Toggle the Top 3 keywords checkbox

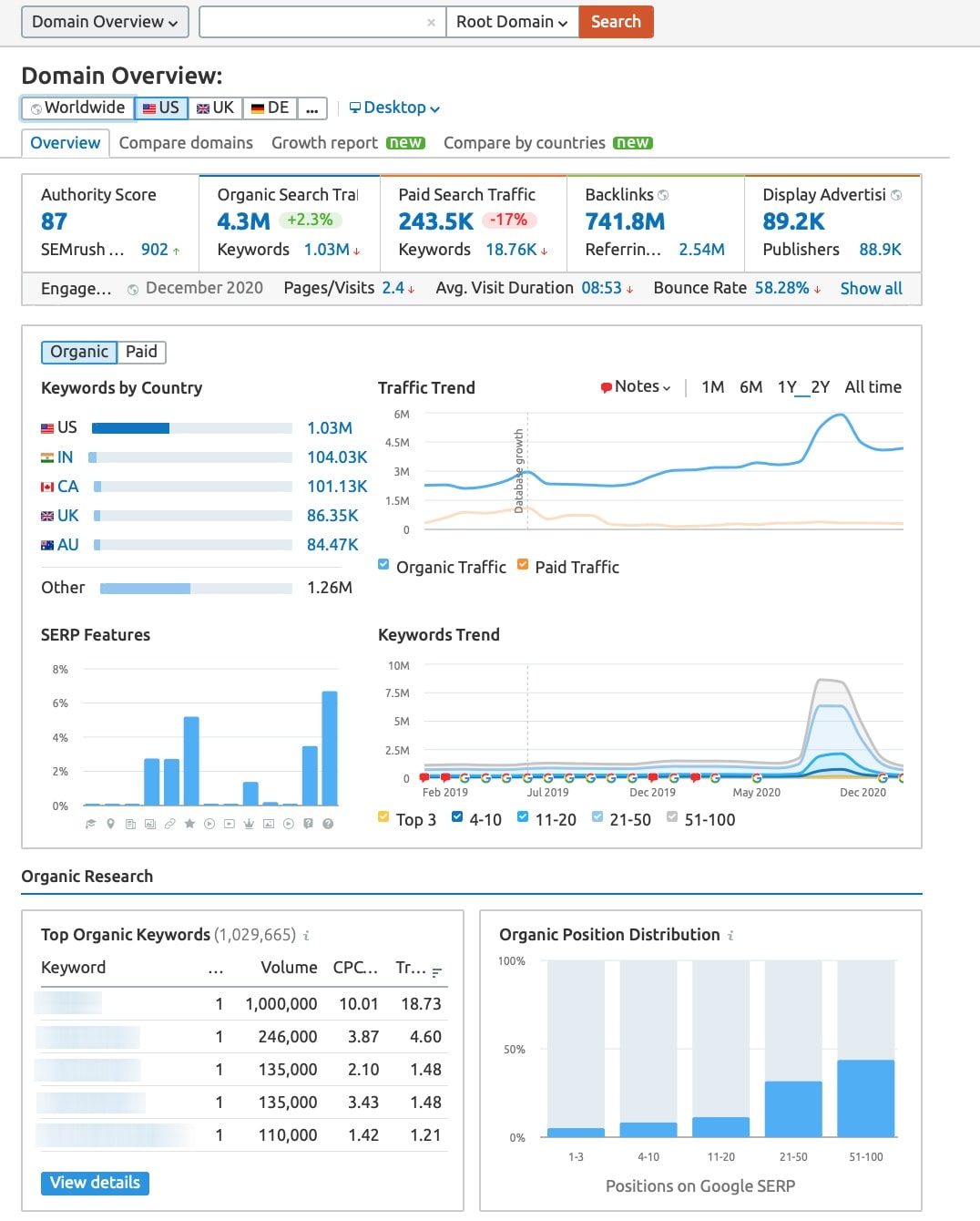pyautogui.click(x=383, y=817)
